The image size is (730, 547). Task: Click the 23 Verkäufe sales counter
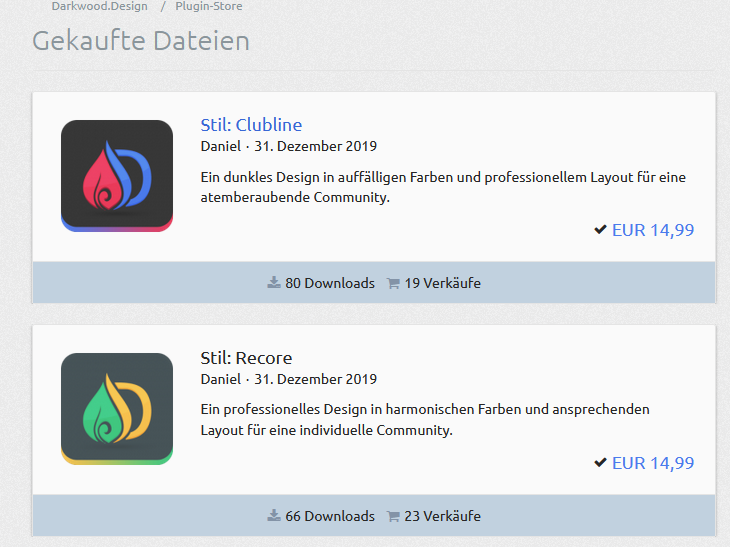442,516
